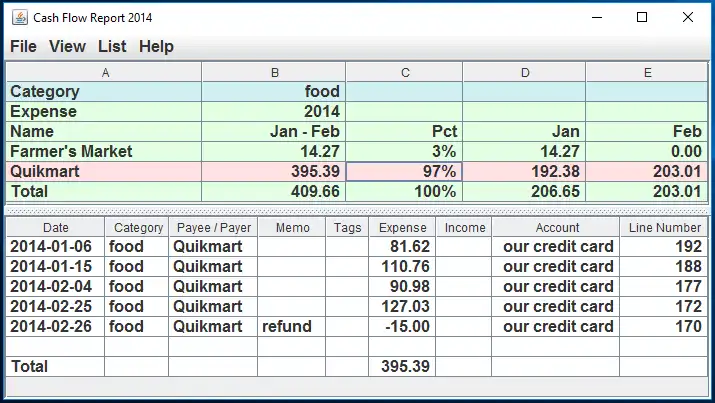Screen dimensions: 715x403
Task: Sort by the Expense column header
Action: click(x=403, y=228)
